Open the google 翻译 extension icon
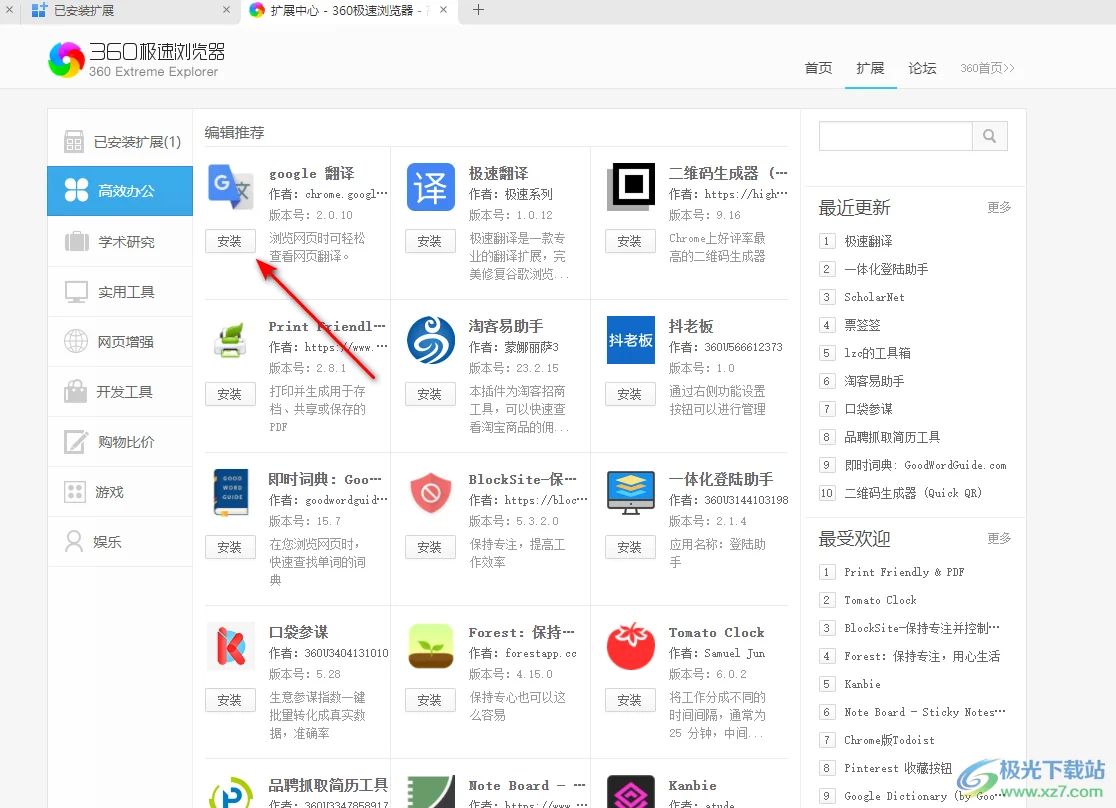 pyautogui.click(x=231, y=187)
